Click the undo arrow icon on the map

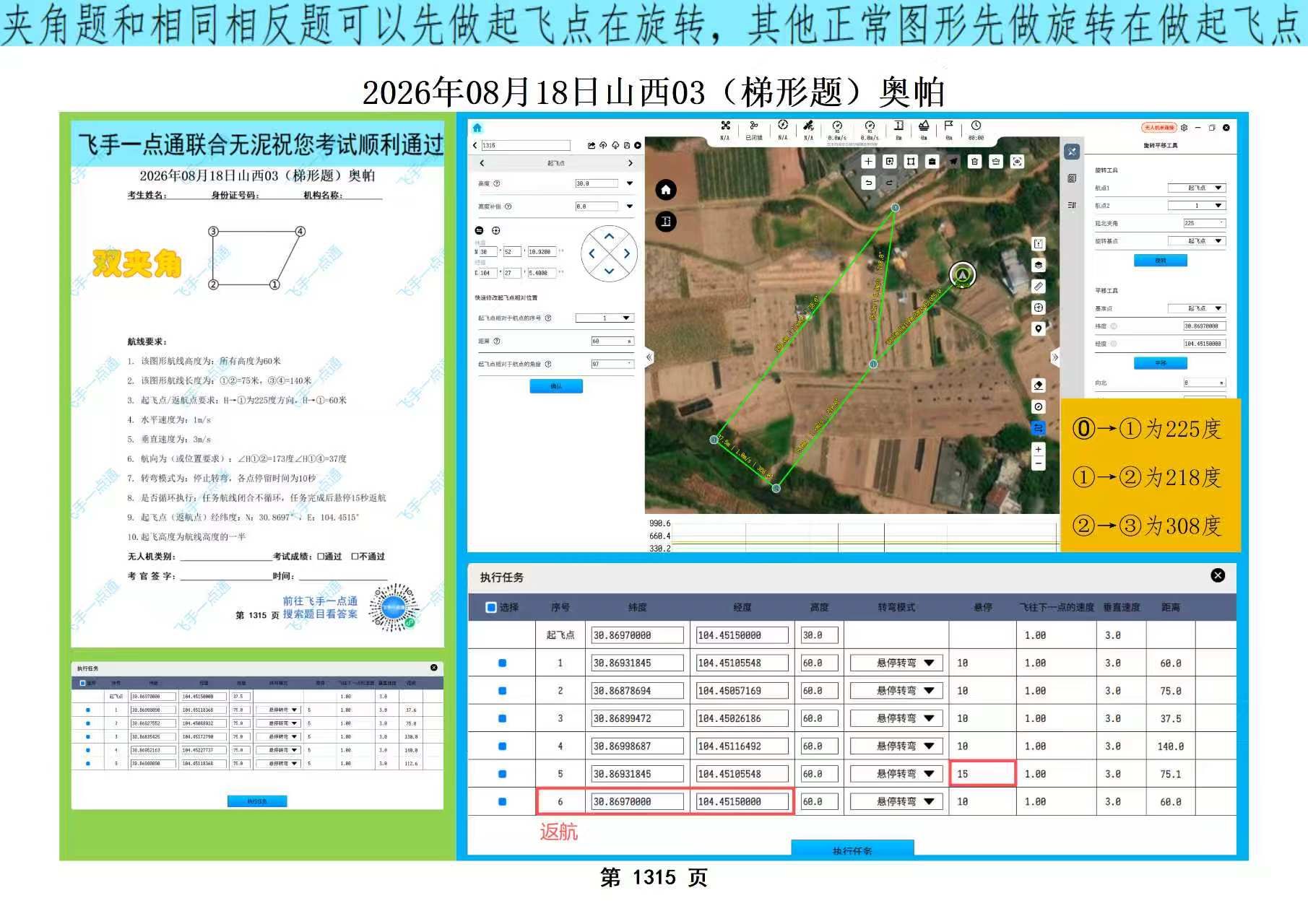point(868,183)
